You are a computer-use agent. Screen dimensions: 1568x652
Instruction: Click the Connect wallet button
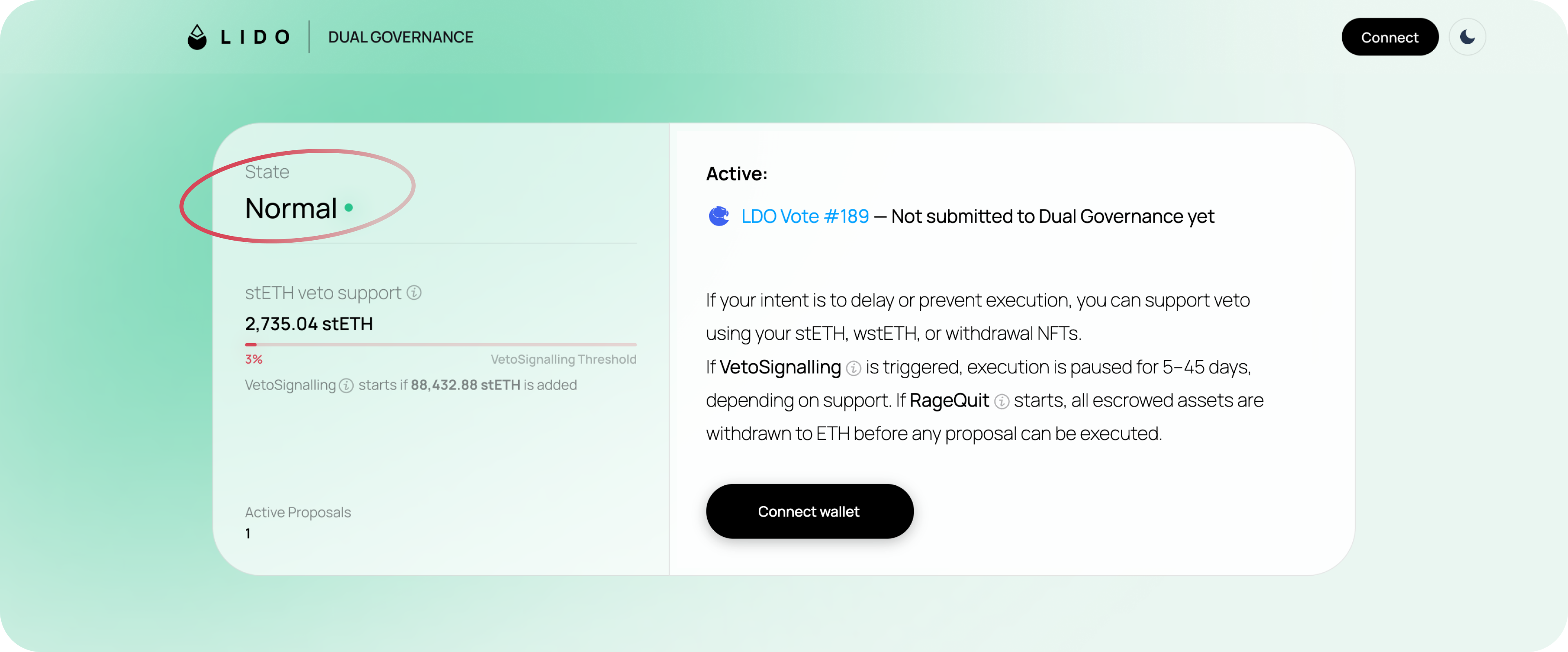809,511
